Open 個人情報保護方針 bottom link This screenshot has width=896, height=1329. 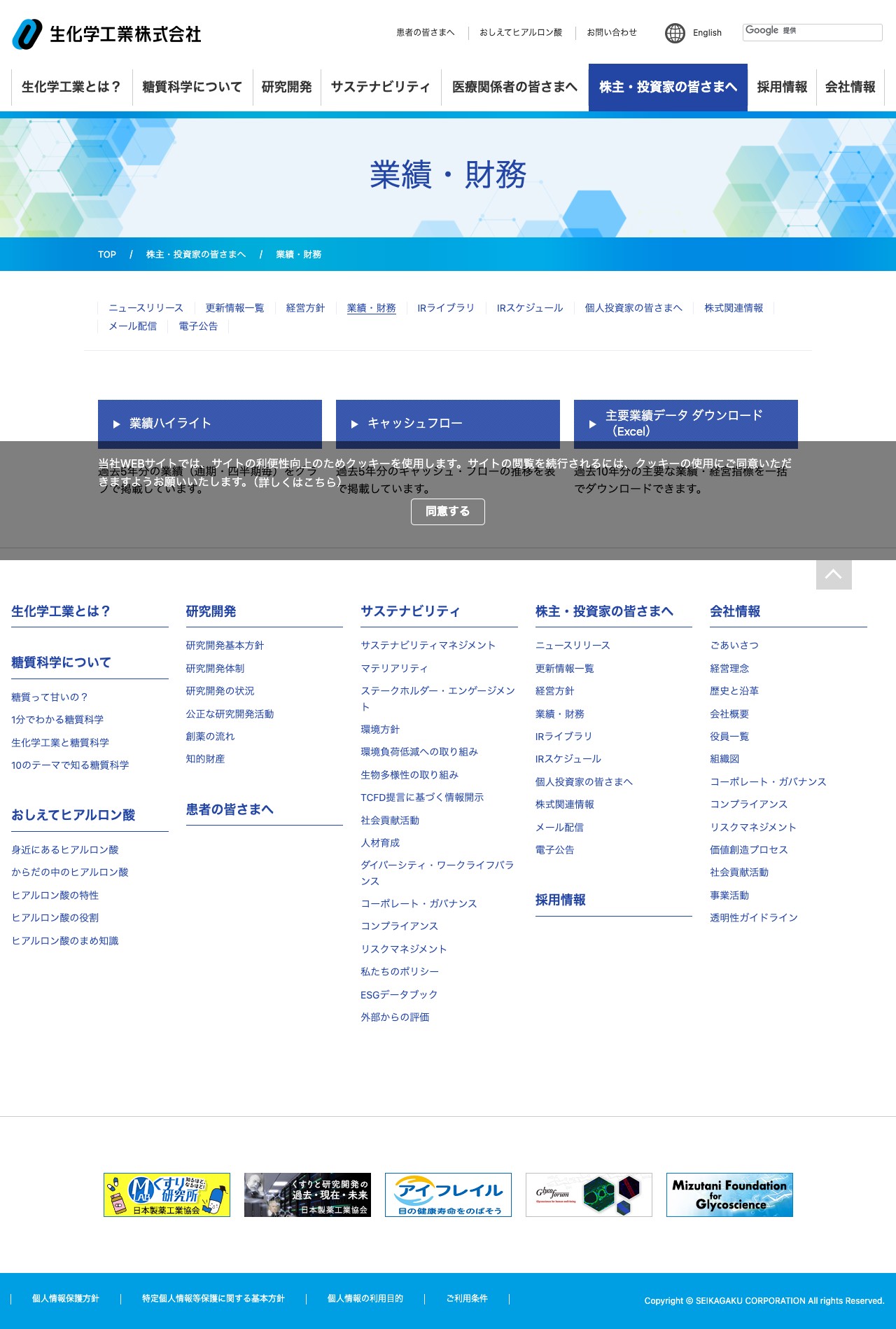click(66, 1298)
